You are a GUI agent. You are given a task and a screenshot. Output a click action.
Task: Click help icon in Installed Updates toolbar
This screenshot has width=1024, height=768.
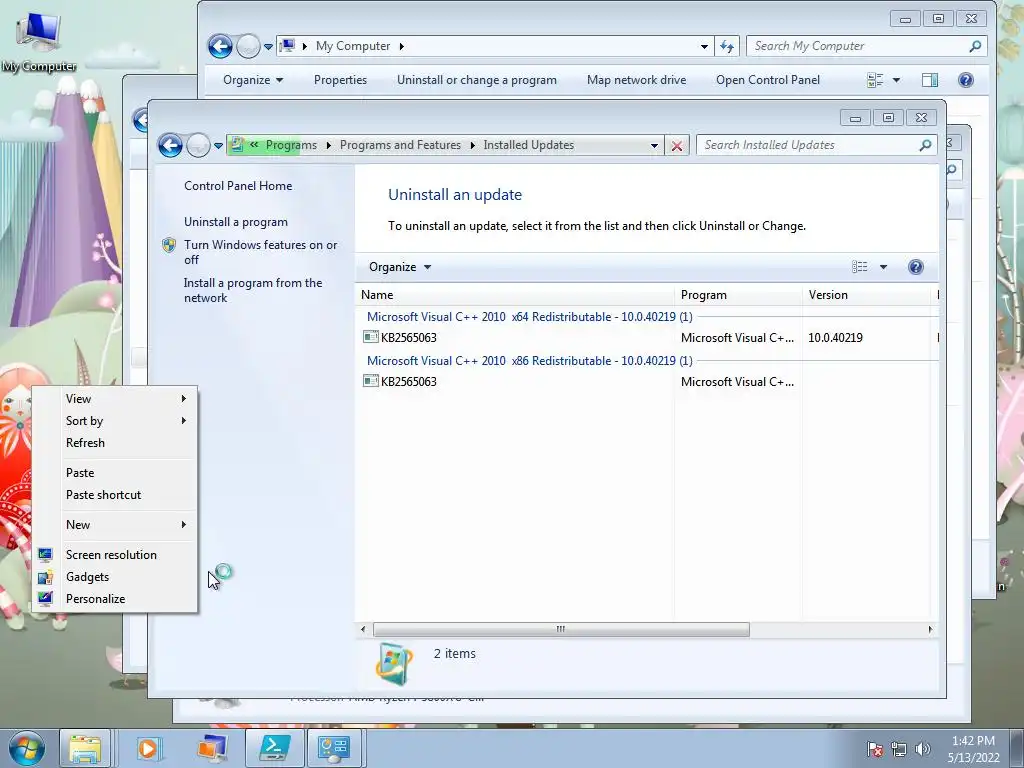(916, 266)
